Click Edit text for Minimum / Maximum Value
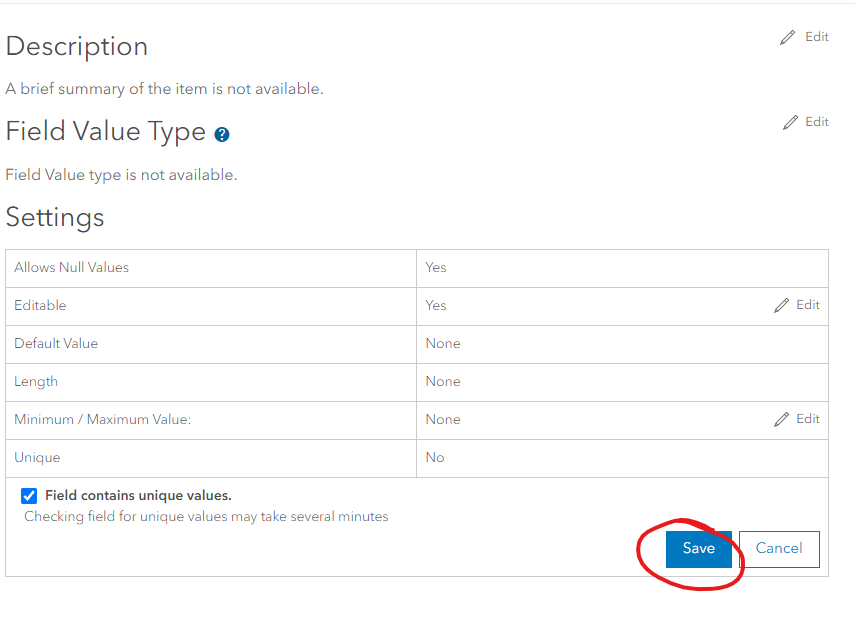This screenshot has height=620, width=855. (x=808, y=419)
